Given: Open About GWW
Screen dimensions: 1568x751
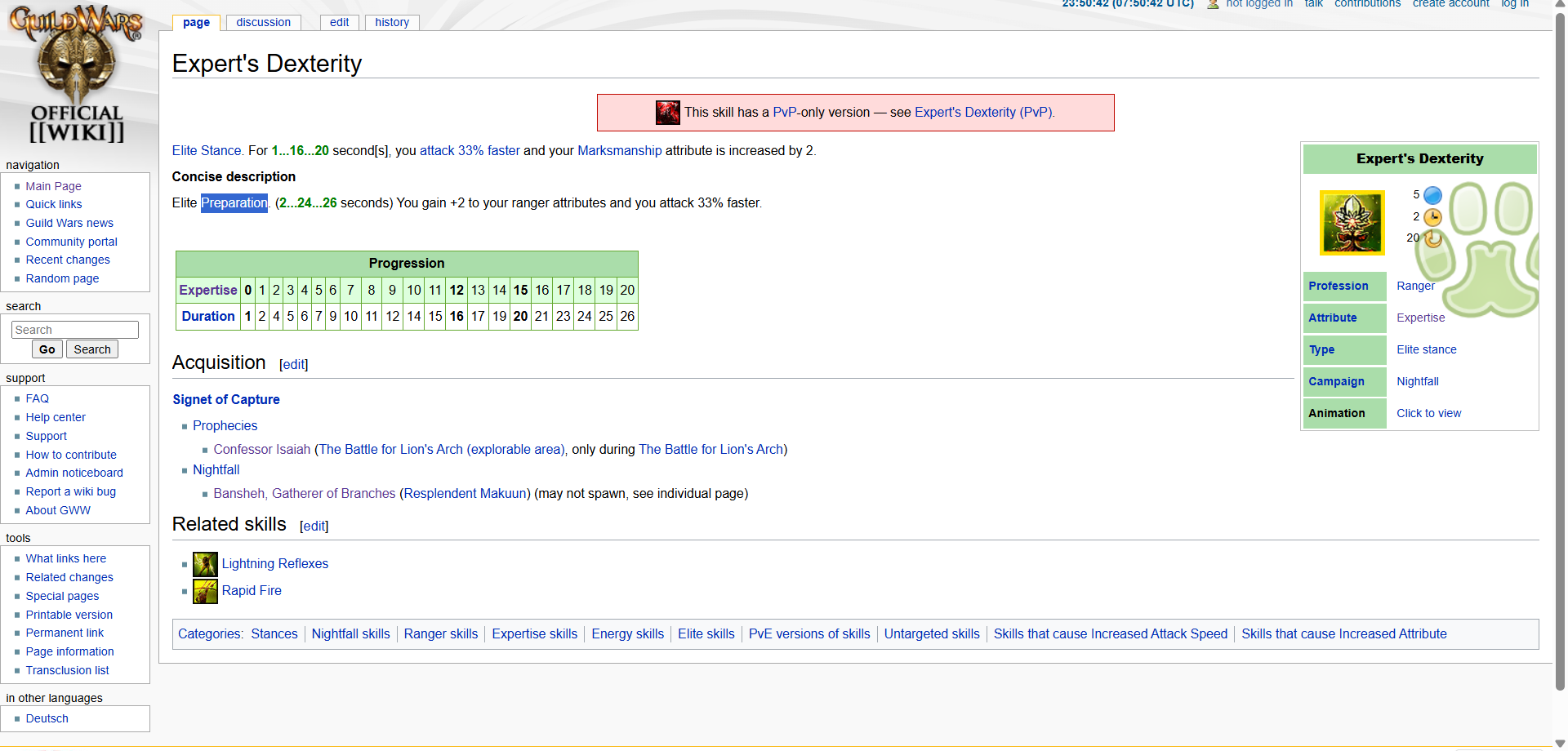Looking at the screenshot, I should point(58,510).
